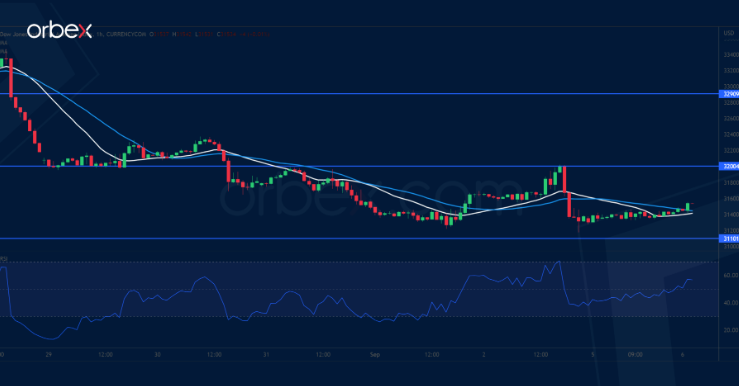Click the RSI line peak near 70 level

tap(558, 263)
